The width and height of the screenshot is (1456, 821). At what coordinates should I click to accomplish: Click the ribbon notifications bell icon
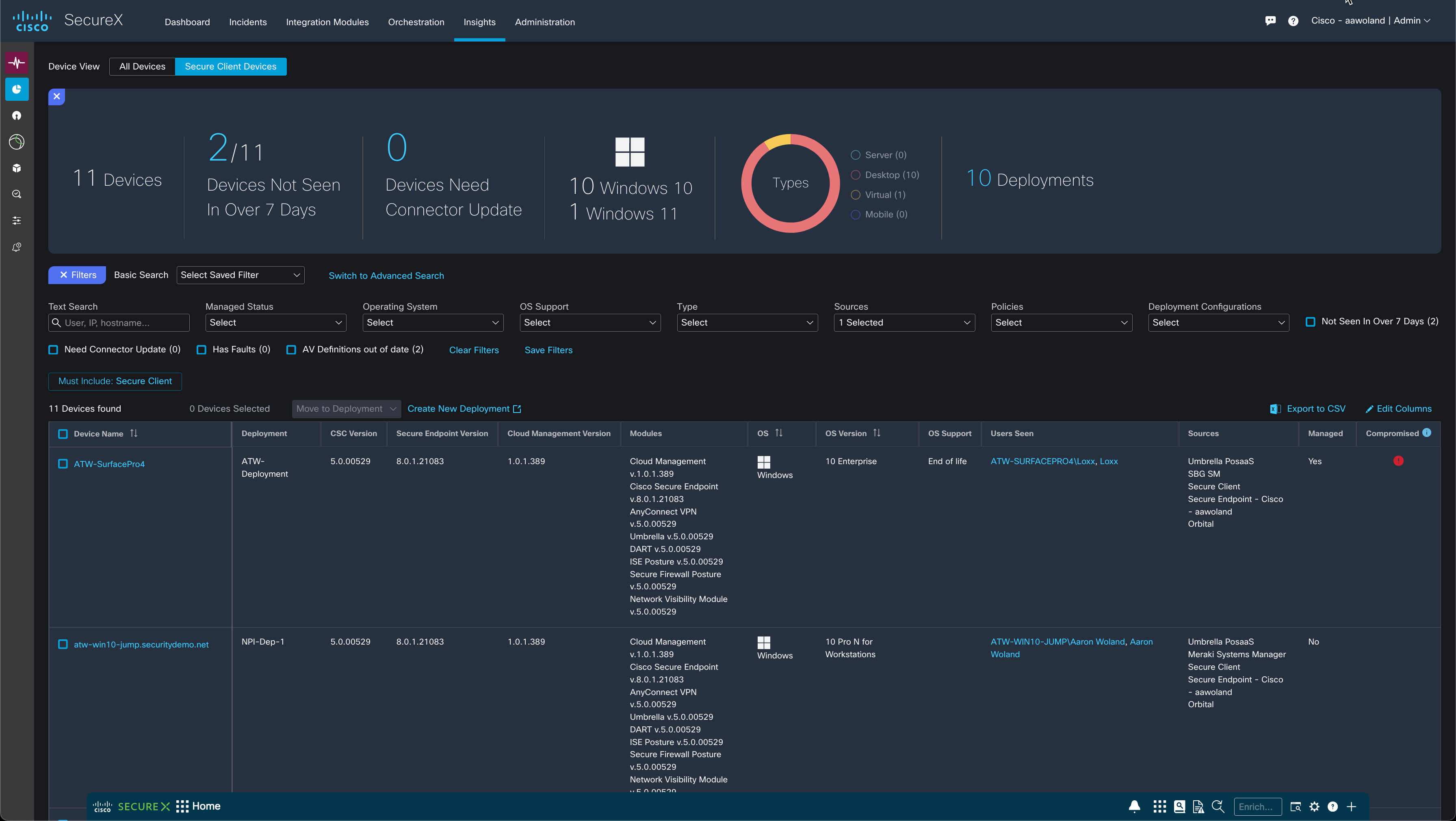[x=1134, y=807]
